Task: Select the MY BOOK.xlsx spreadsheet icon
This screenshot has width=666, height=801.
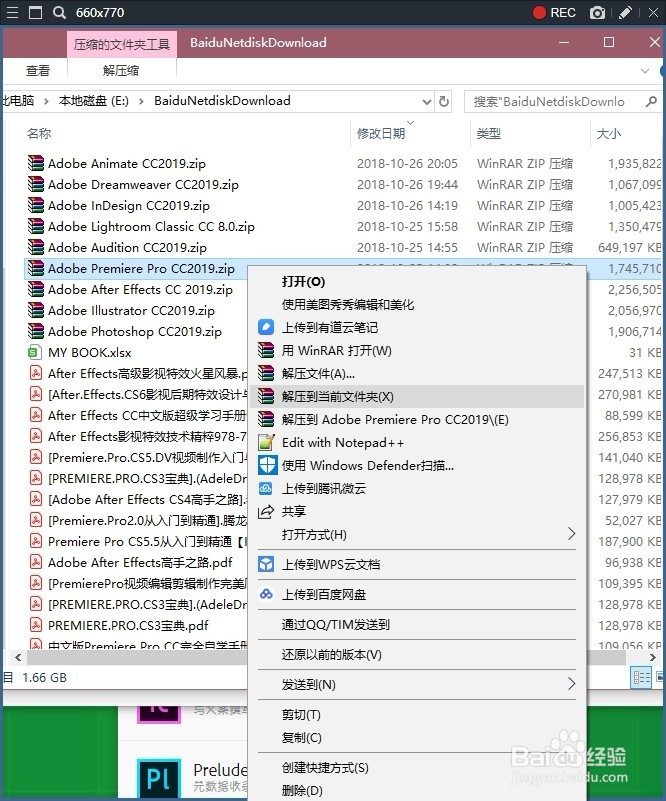Action: pos(35,352)
